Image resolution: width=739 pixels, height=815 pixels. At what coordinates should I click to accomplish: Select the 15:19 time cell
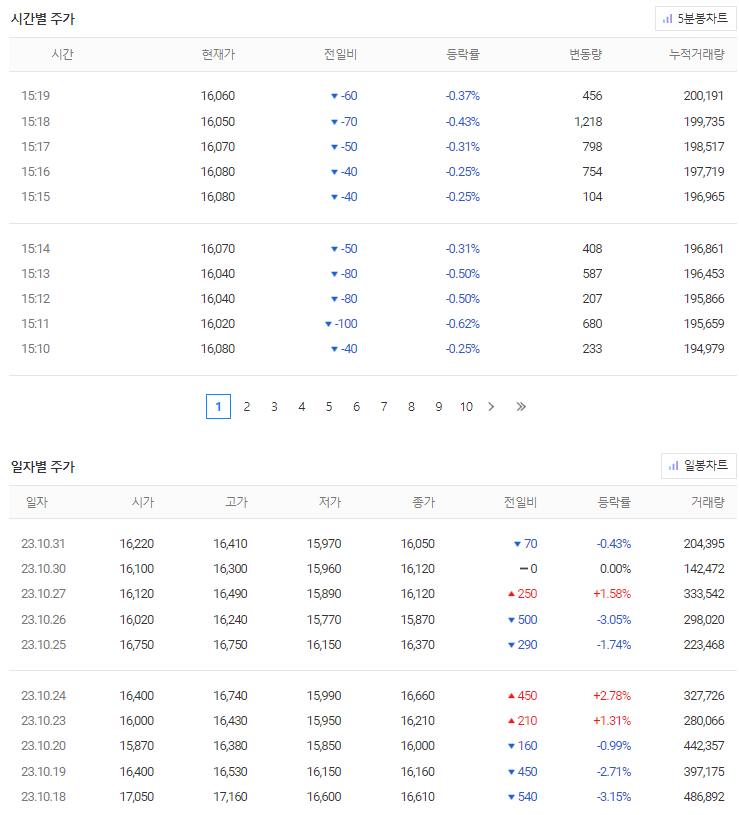pyautogui.click(x=35, y=96)
